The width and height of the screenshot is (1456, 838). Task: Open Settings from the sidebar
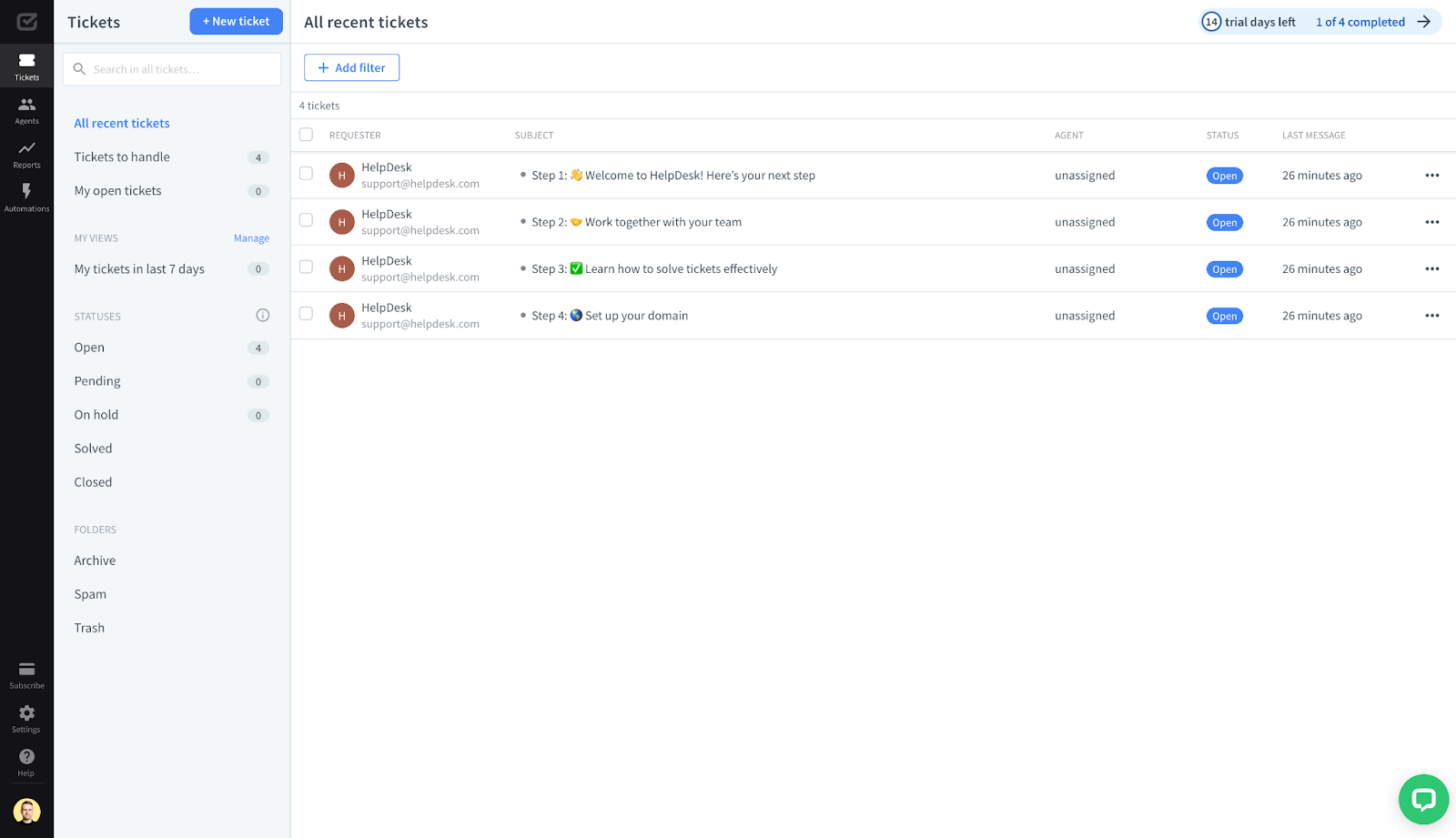(x=26, y=719)
